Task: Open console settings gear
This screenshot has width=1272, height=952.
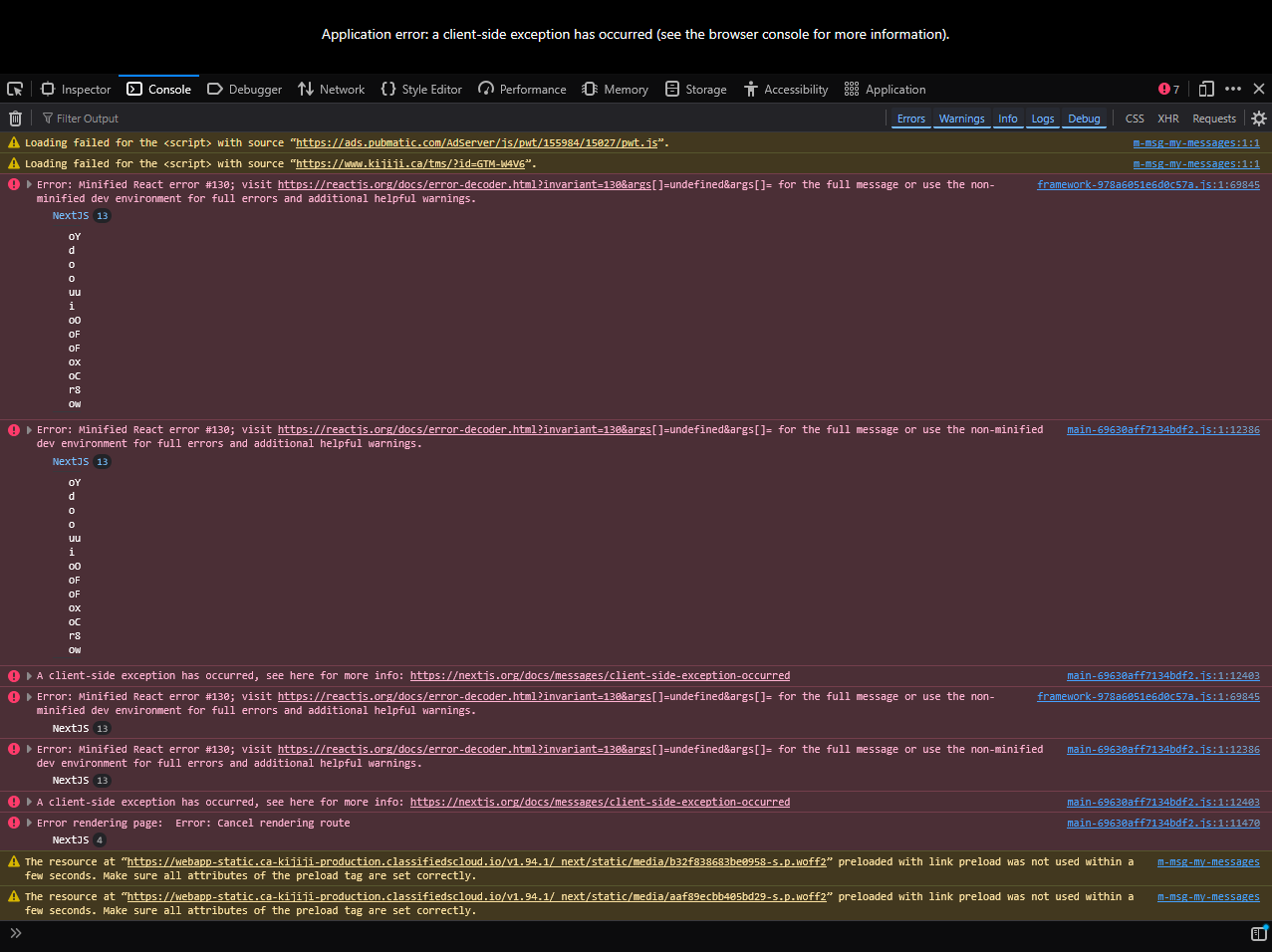Action: click(1259, 119)
